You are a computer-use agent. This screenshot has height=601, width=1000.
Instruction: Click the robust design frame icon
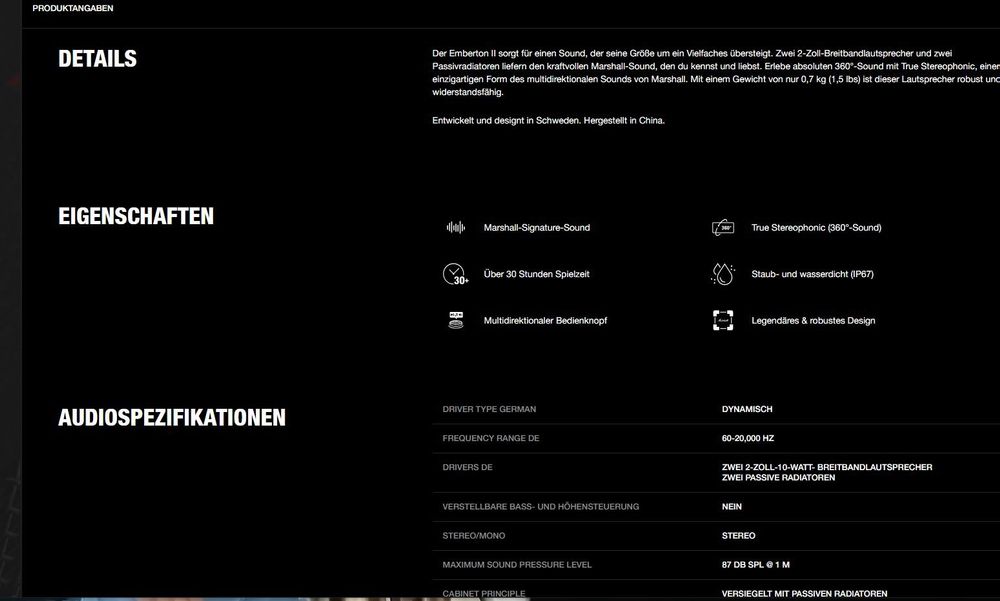(x=723, y=320)
